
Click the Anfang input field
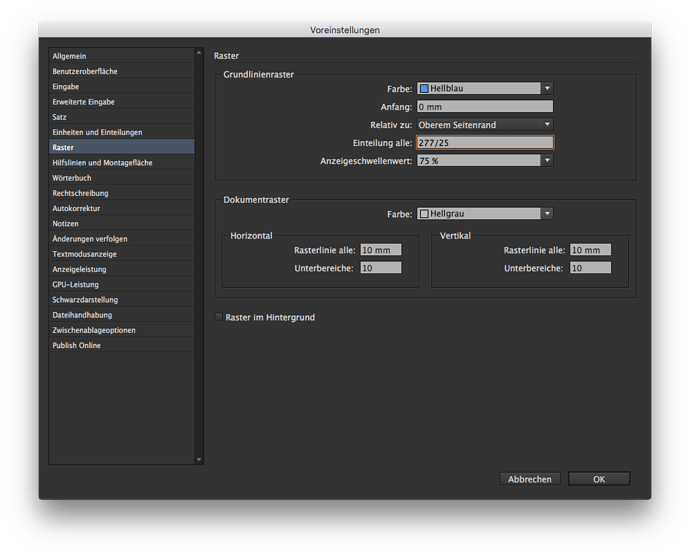point(485,107)
